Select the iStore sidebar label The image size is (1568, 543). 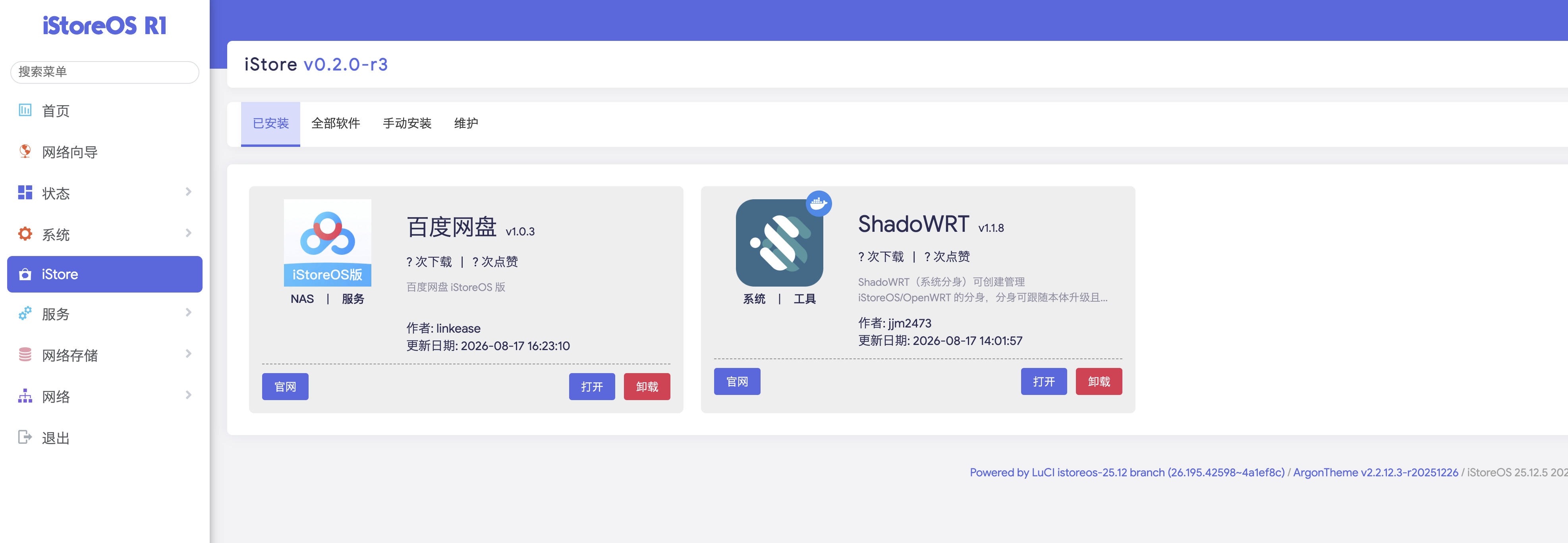pos(60,274)
